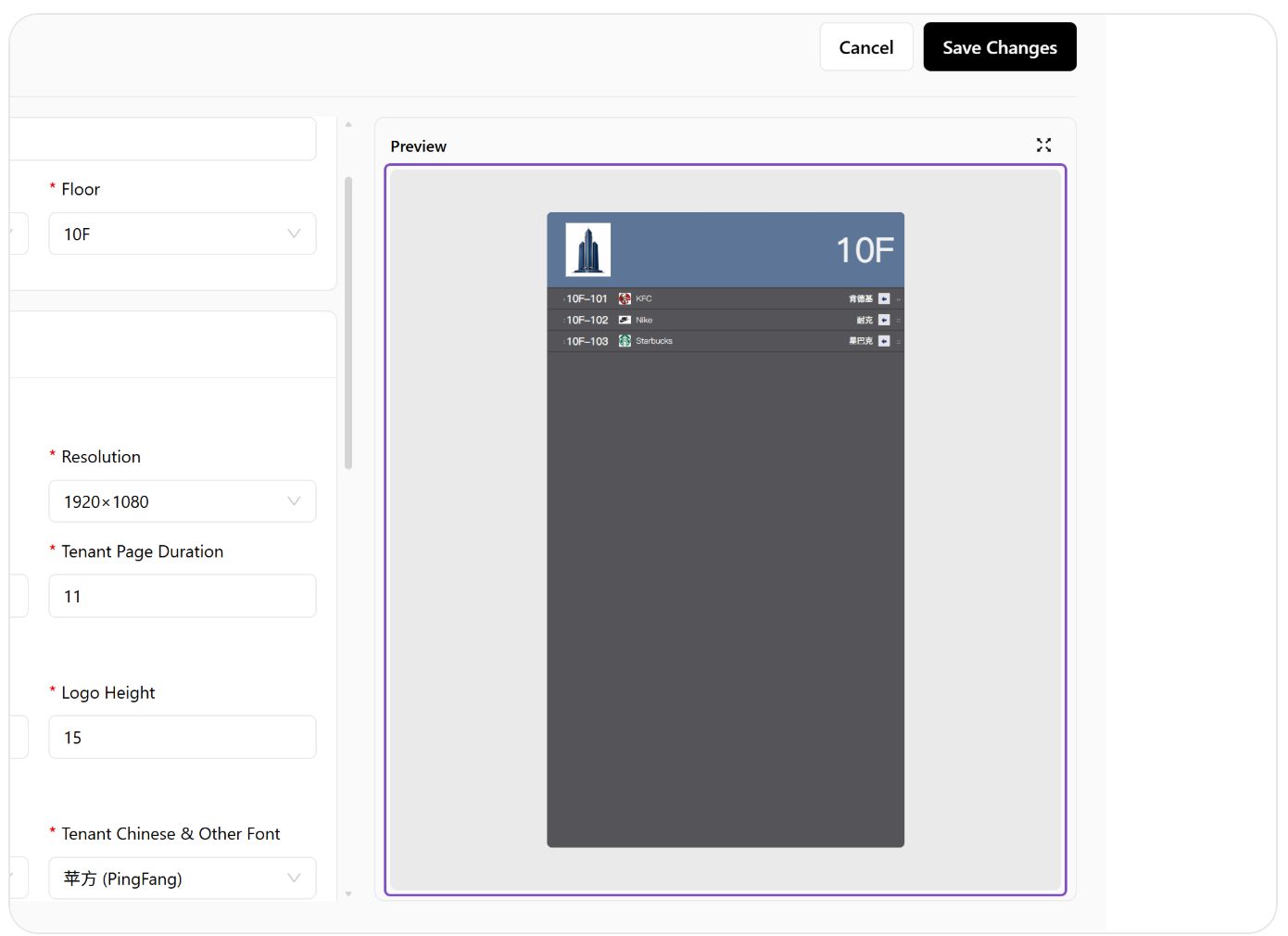Click the arrow icon in the KFC row

point(884,298)
